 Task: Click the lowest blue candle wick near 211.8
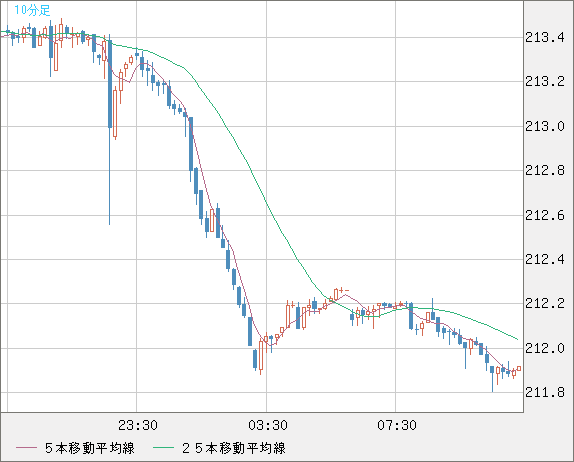click(x=492, y=379)
